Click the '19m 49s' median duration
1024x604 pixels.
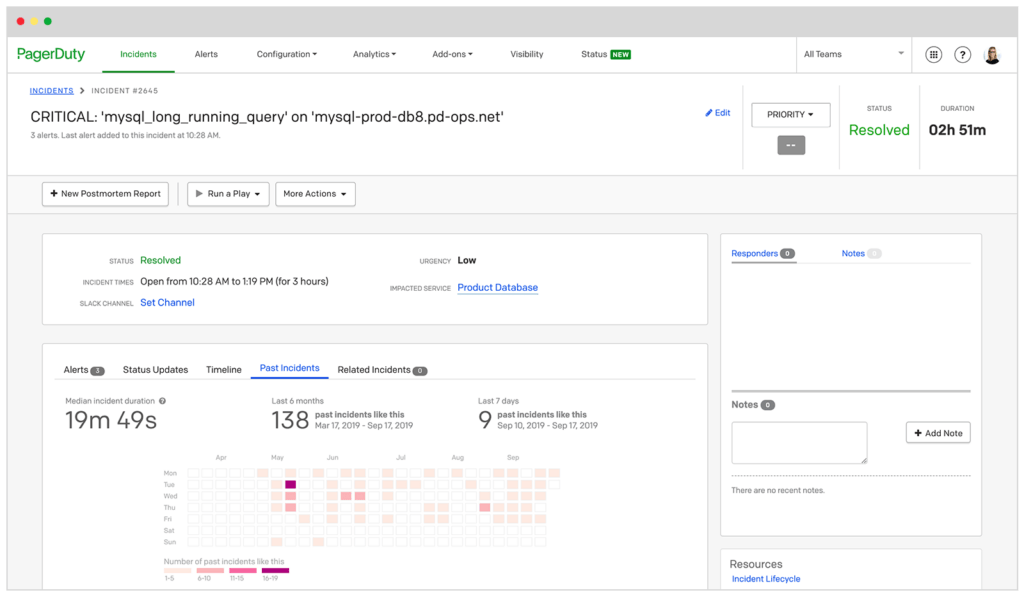[x=111, y=421]
